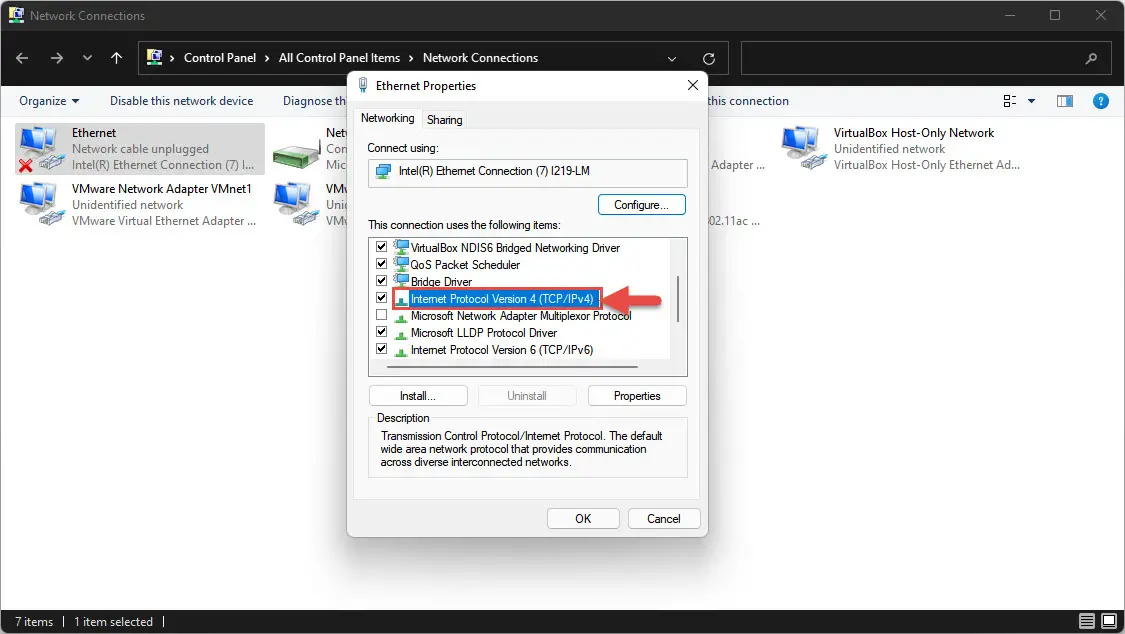Screen dimensions: 1125x634
Task: Switch to the Networking tab
Action: [387, 118]
